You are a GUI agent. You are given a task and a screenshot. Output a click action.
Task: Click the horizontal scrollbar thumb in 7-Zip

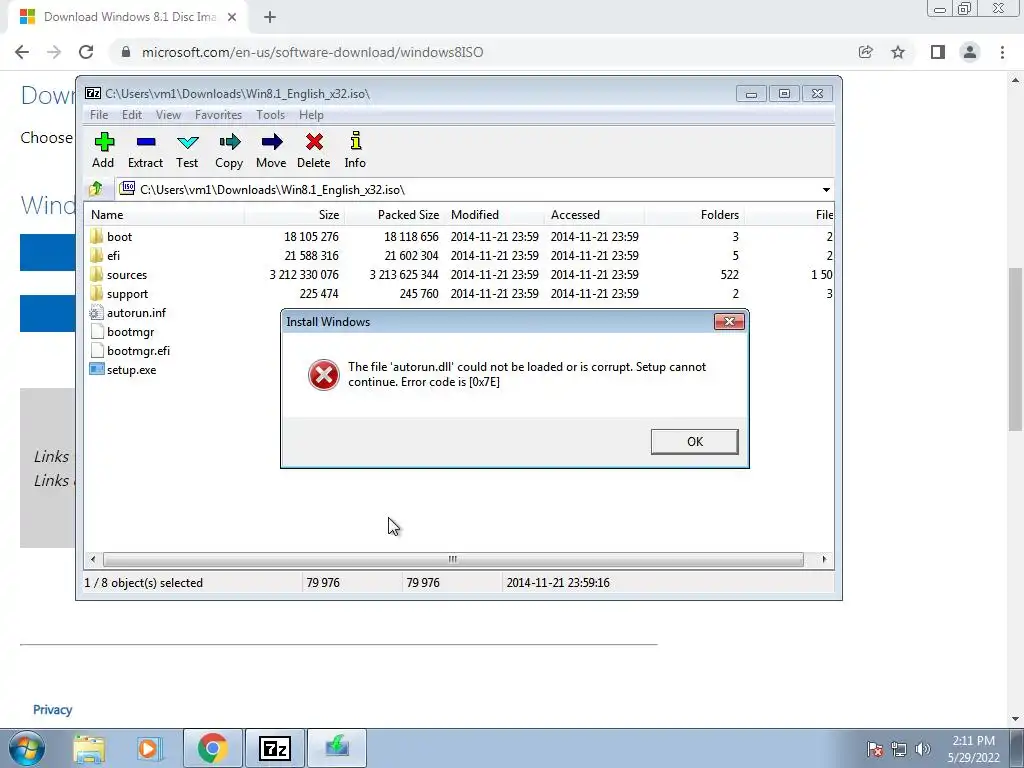tap(453, 560)
